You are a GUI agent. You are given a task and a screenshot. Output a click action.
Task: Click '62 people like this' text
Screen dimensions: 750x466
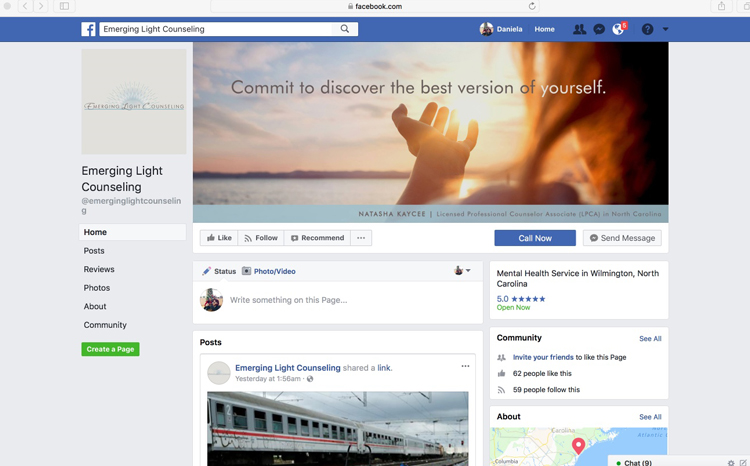point(542,374)
